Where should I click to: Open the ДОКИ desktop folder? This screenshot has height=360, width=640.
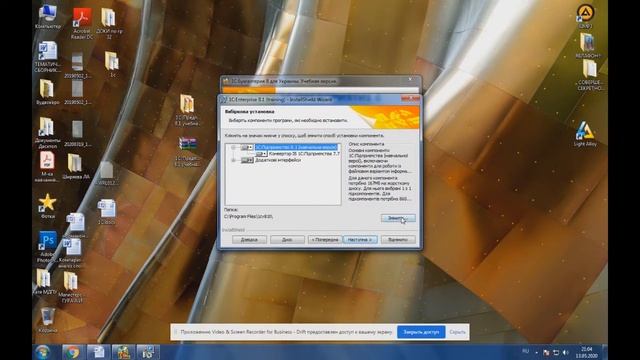(109, 23)
